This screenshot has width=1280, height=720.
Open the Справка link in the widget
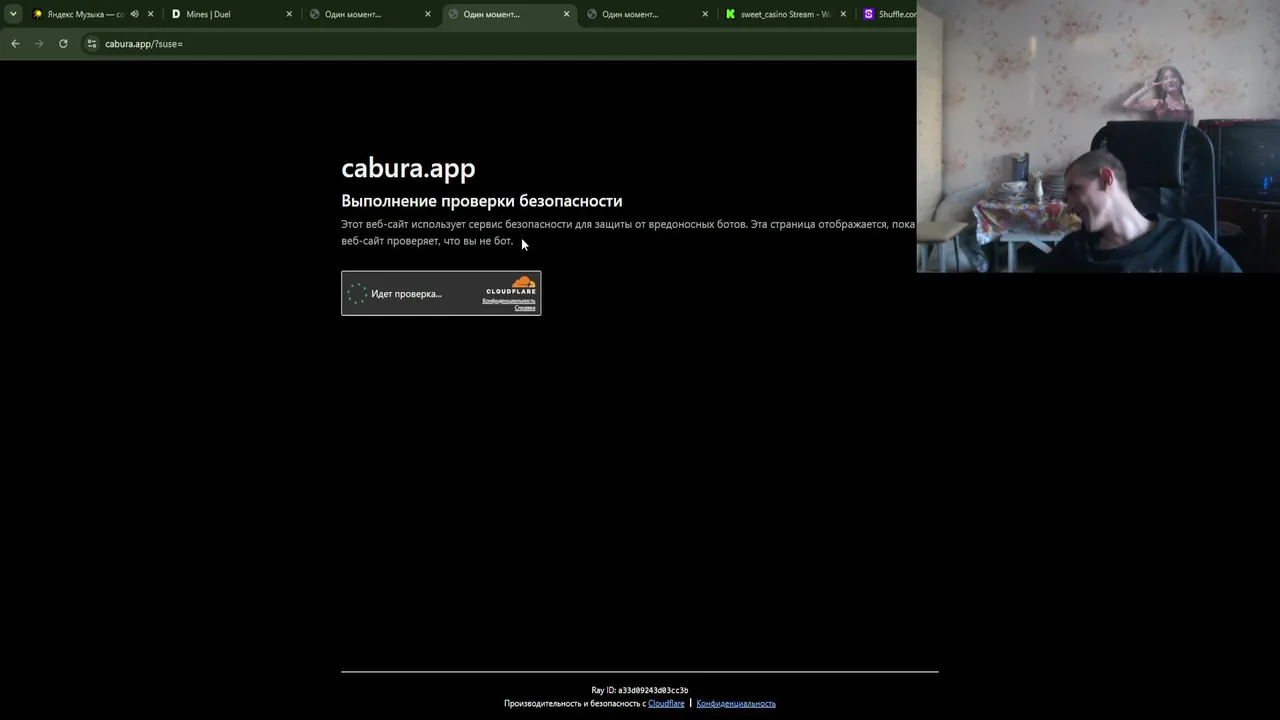525,308
